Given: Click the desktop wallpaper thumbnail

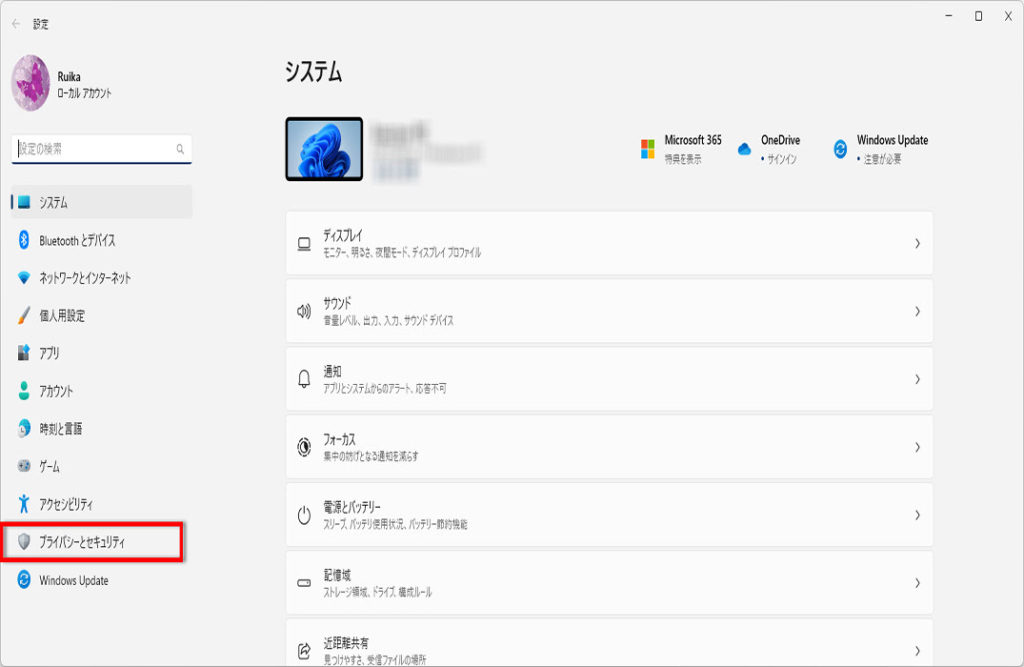Looking at the screenshot, I should [x=324, y=149].
